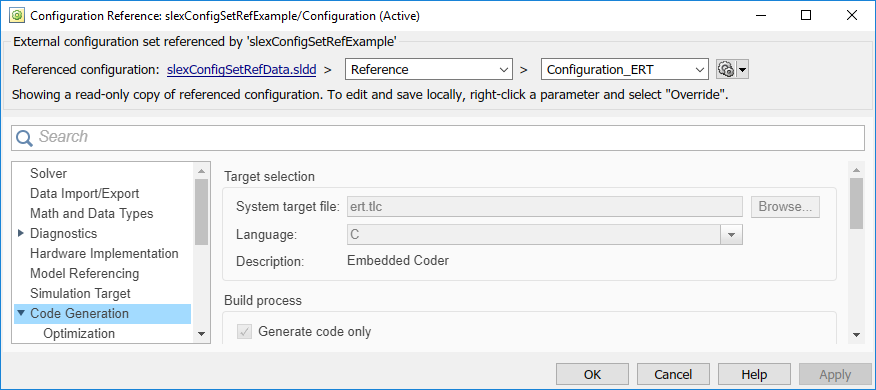Expand the Diagnostics tree node
Image resolution: width=876 pixels, height=390 pixels.
click(21, 233)
